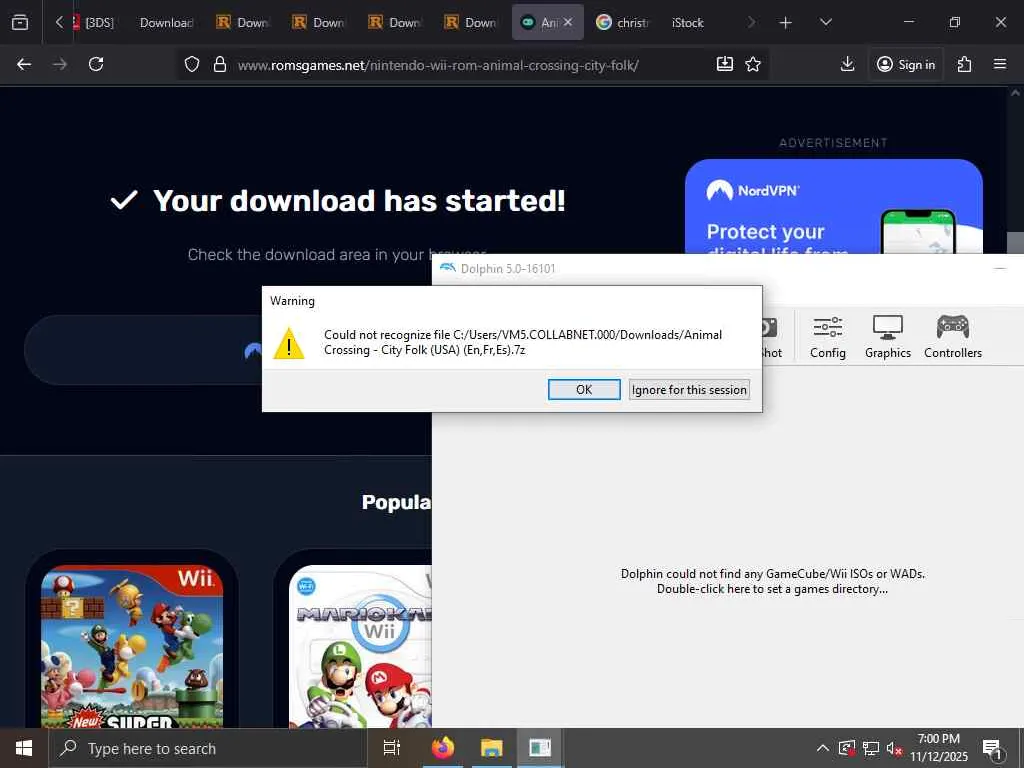Open File Explorer from taskbar
Image resolution: width=1024 pixels, height=768 pixels.
tap(492, 748)
